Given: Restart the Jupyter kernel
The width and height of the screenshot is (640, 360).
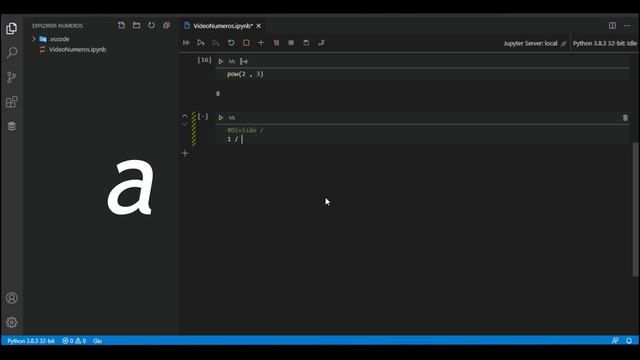Looking at the screenshot, I should tap(231, 43).
